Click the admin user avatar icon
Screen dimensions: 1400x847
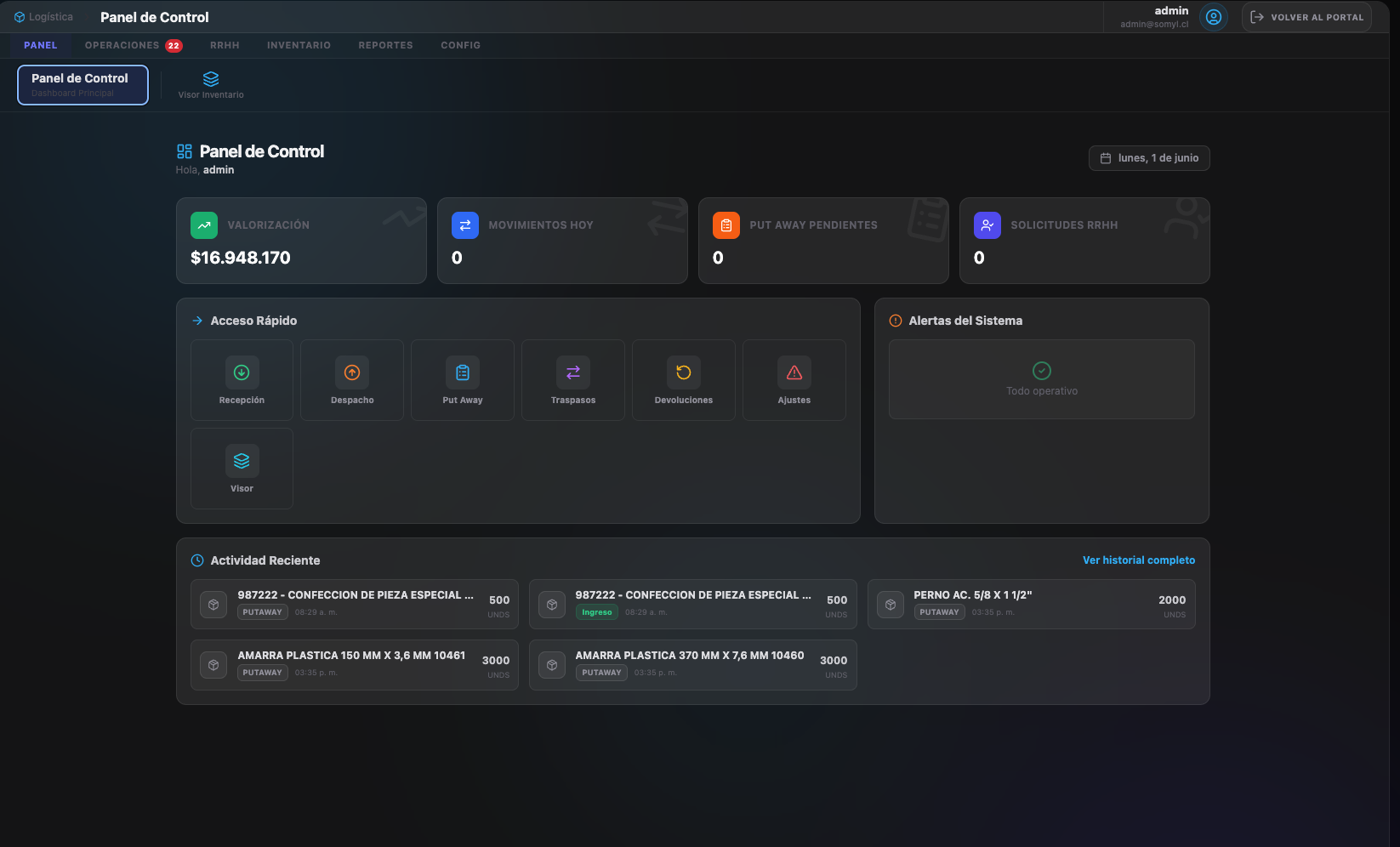(x=1214, y=17)
